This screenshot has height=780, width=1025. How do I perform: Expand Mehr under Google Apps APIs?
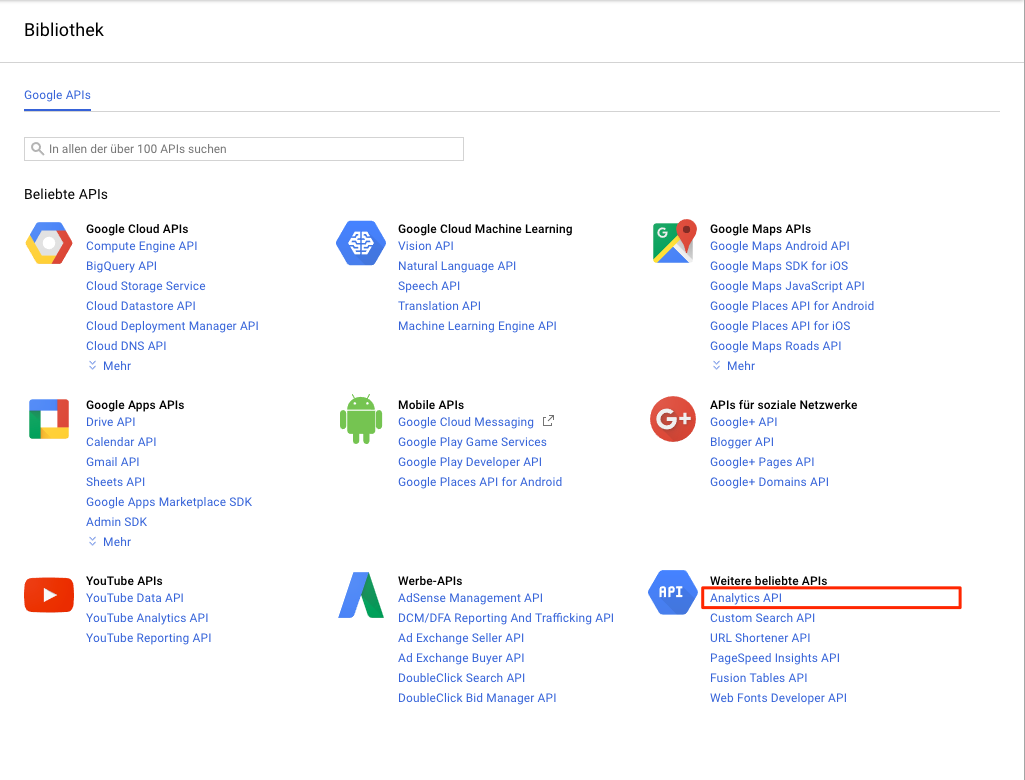(109, 541)
